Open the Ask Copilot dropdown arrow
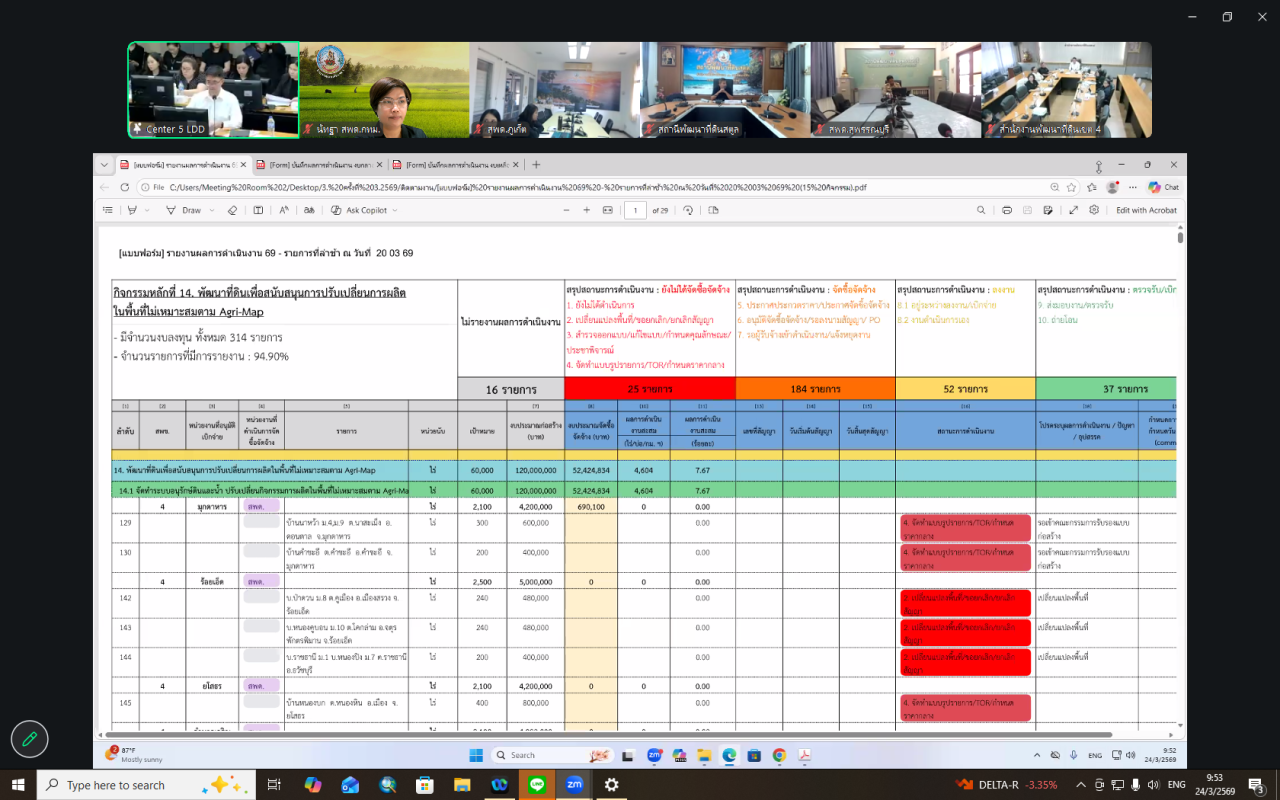The height and width of the screenshot is (800, 1280). point(395,210)
